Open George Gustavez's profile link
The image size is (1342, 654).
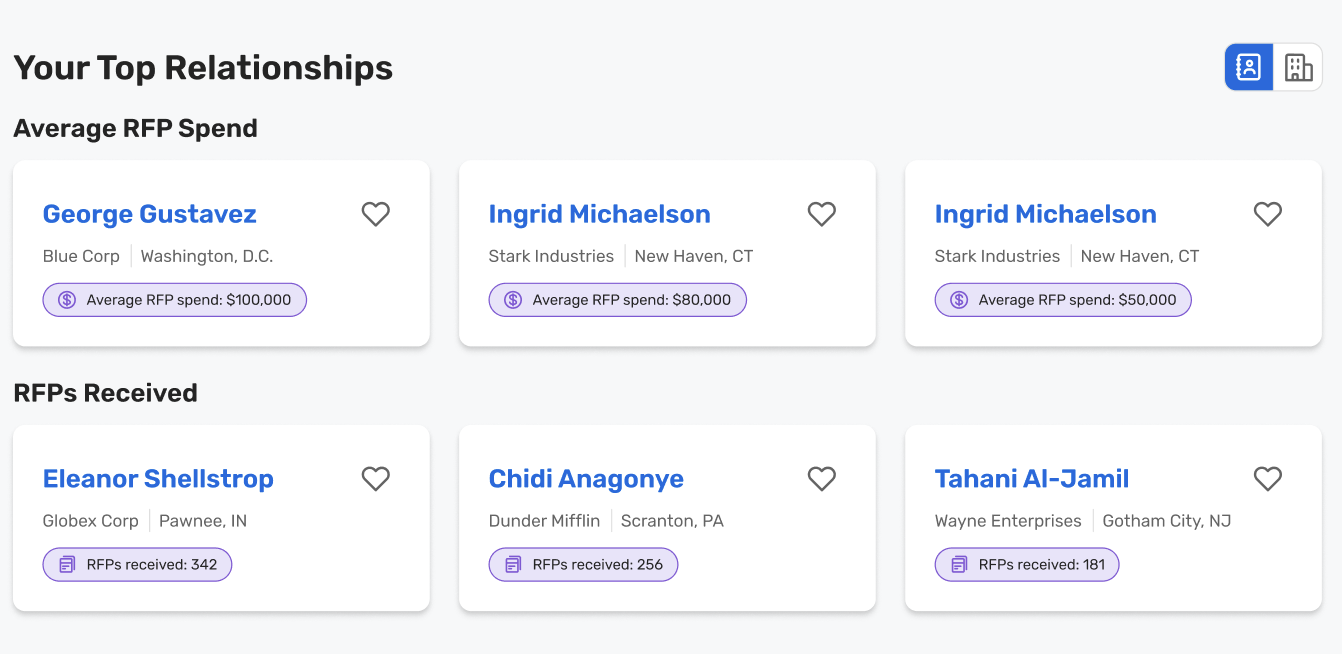[149, 214]
